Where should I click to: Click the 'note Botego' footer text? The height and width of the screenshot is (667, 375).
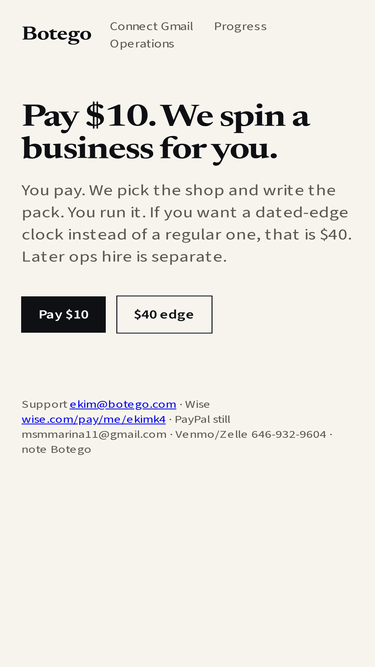[x=57, y=449]
